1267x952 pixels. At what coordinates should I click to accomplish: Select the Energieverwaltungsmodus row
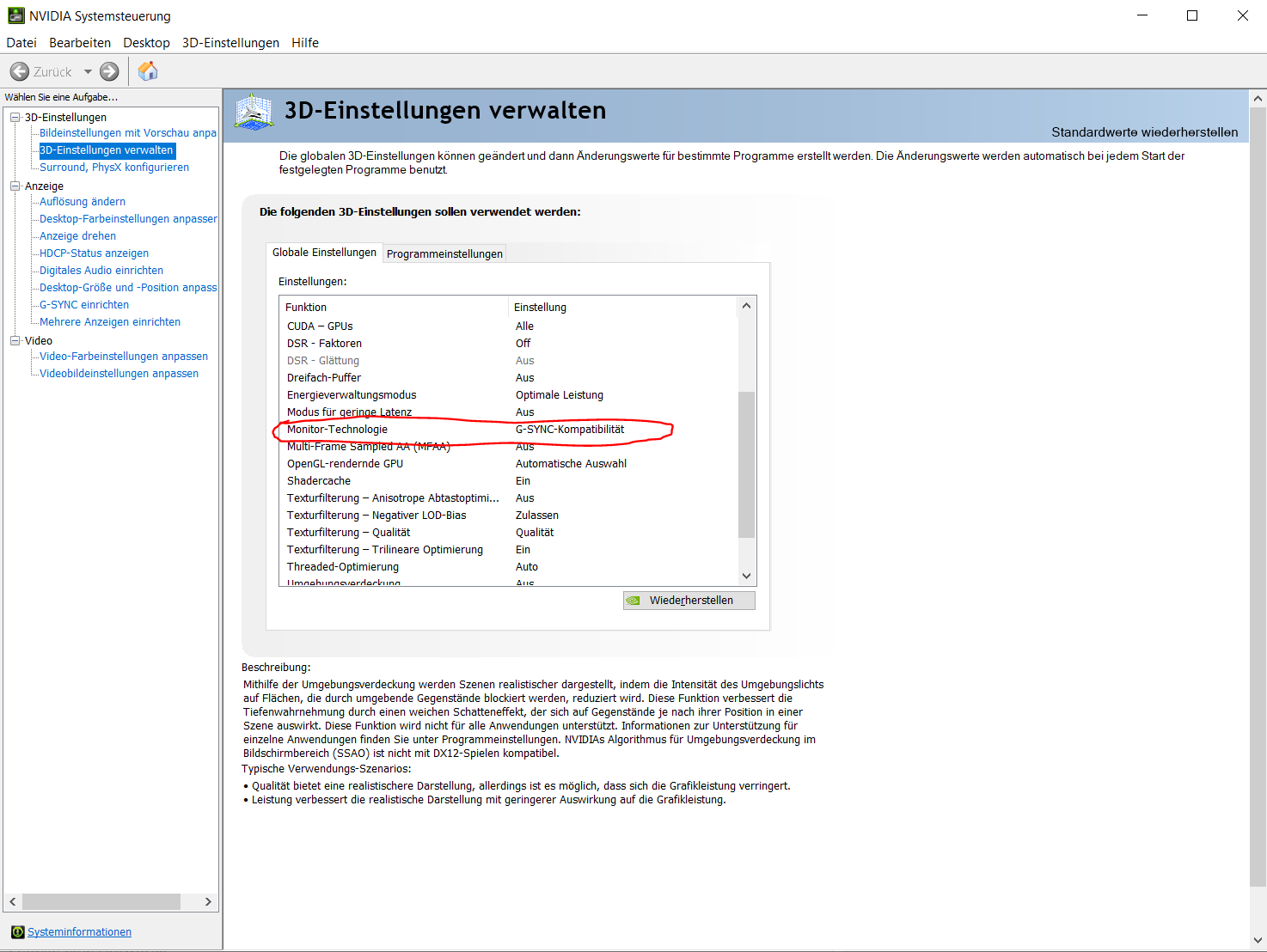509,395
